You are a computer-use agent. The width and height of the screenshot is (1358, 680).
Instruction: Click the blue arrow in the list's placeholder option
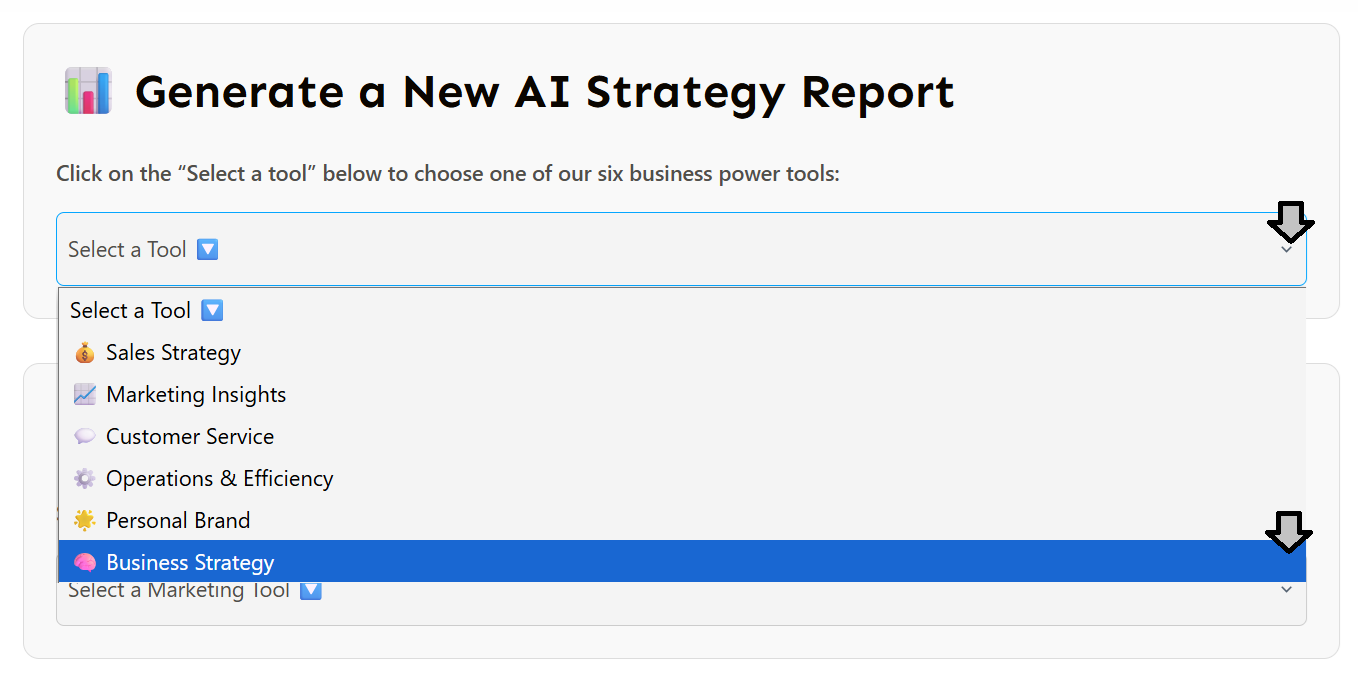point(212,311)
